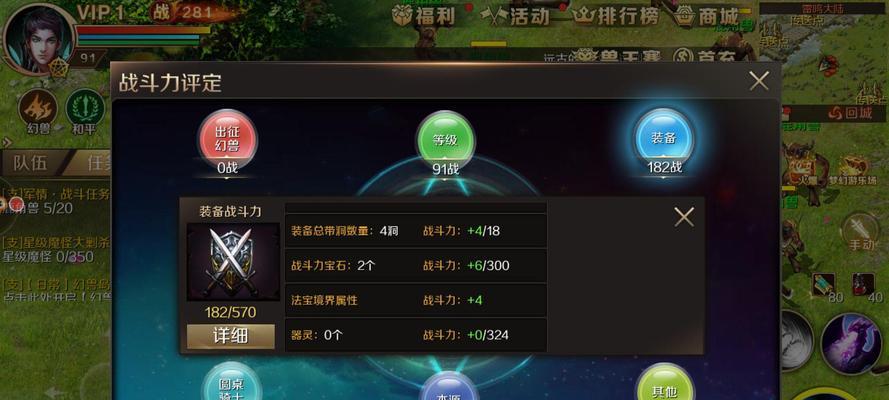
Task: Open the 梦幻游乐场 activity icon
Action: [854, 168]
